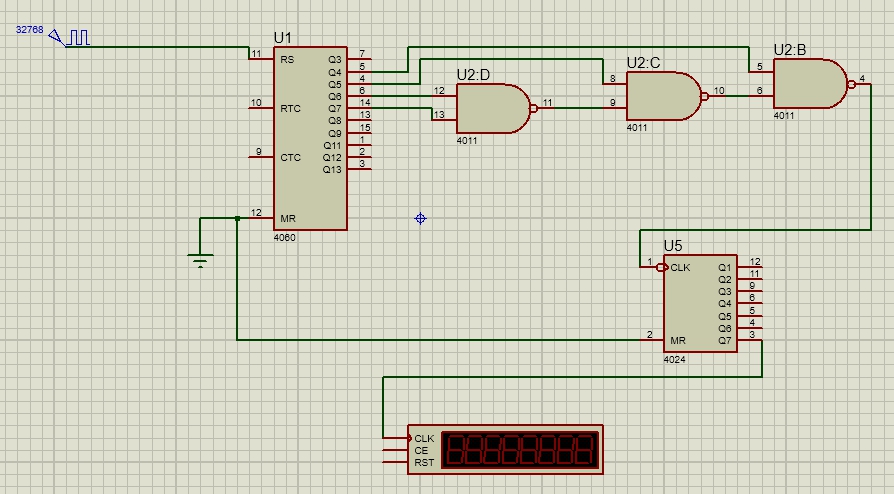Select the U2:D NAND gate

point(490,108)
